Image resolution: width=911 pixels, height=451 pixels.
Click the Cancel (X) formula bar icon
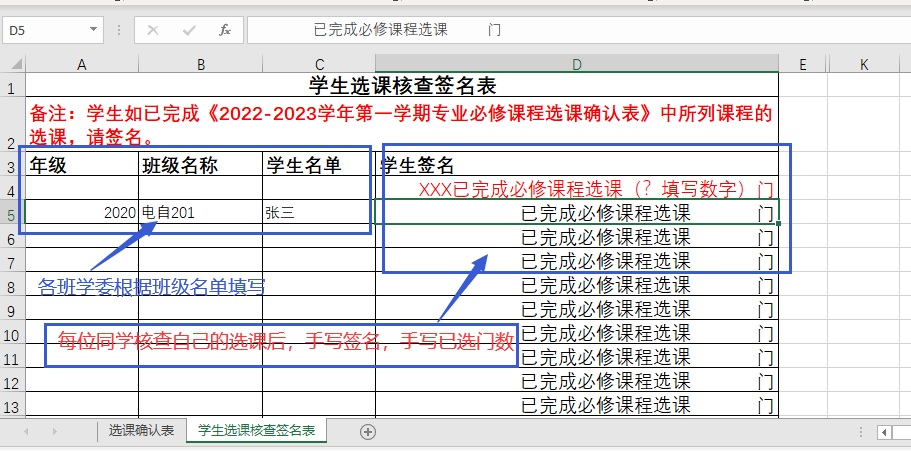(153, 30)
